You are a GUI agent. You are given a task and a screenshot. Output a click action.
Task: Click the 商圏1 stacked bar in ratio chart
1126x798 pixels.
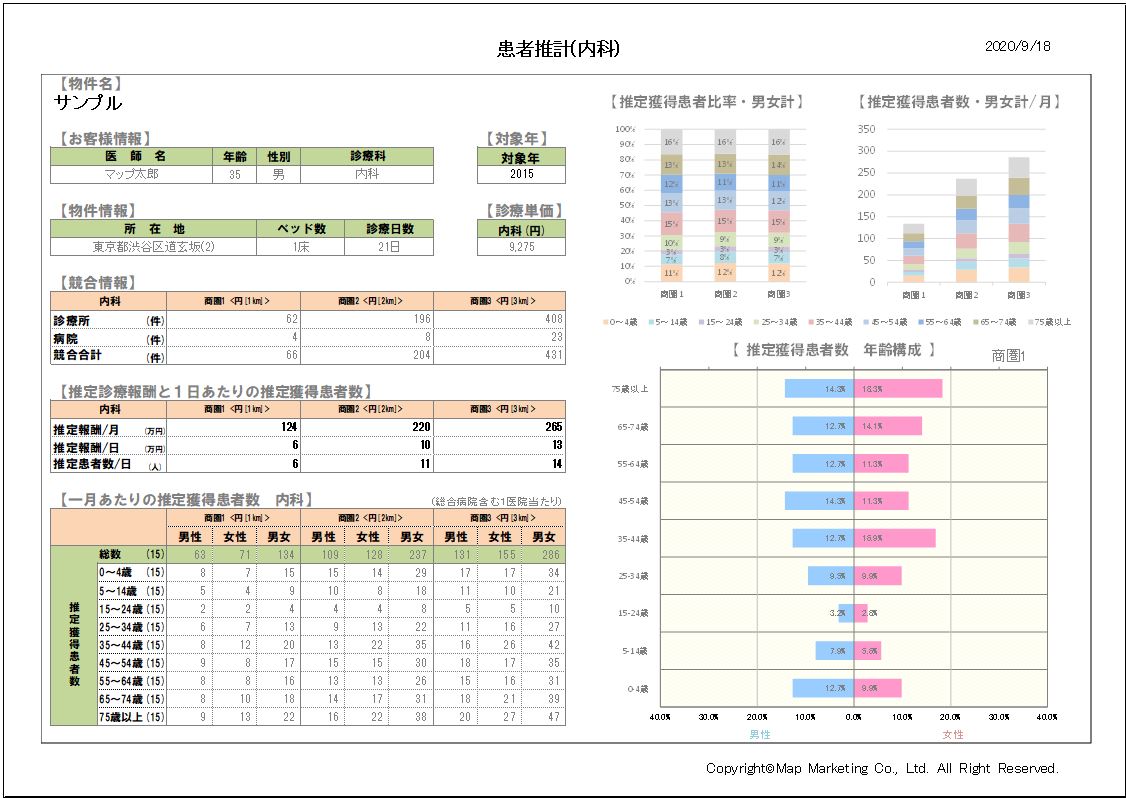point(671,205)
